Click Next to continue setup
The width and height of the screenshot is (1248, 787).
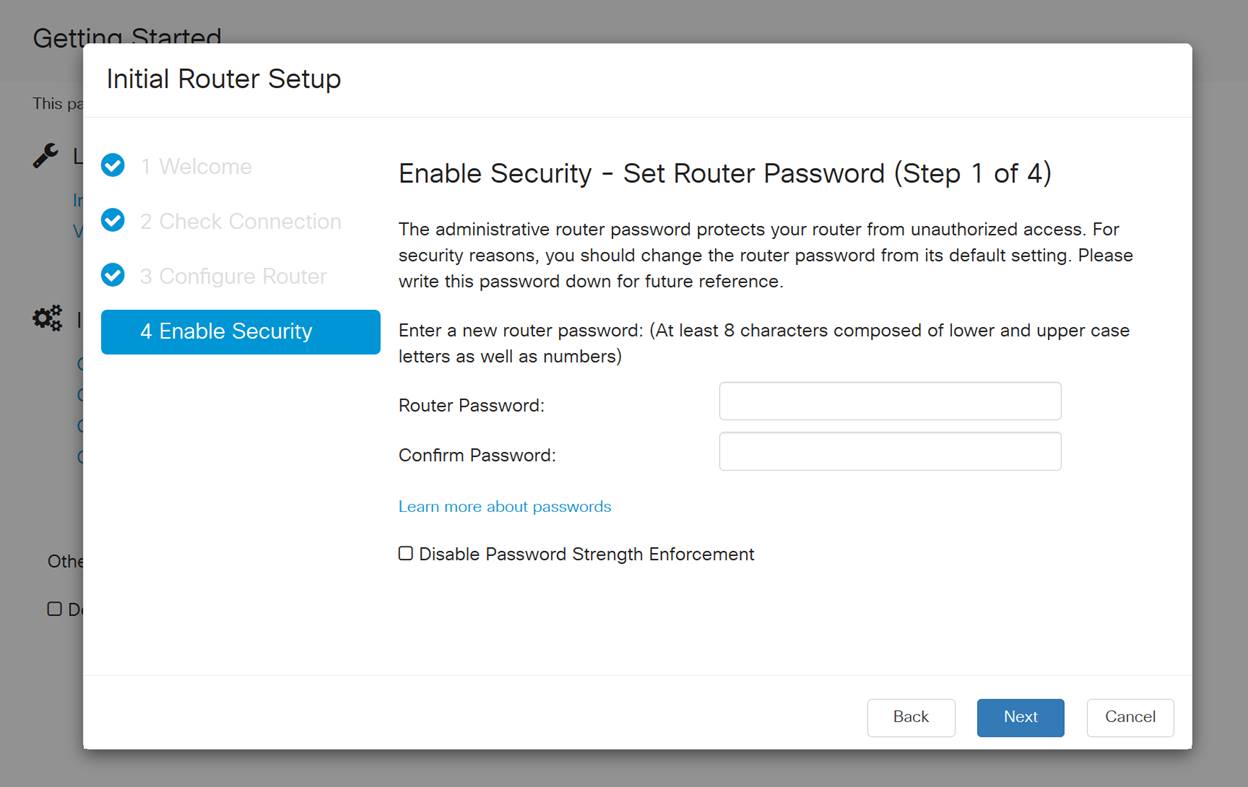(x=1020, y=717)
